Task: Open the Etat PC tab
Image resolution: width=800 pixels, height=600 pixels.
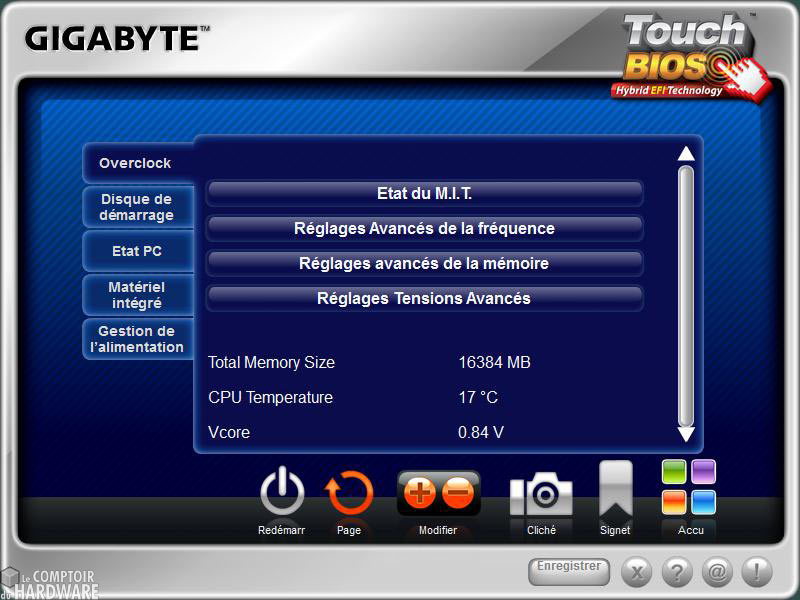Action: click(x=137, y=251)
